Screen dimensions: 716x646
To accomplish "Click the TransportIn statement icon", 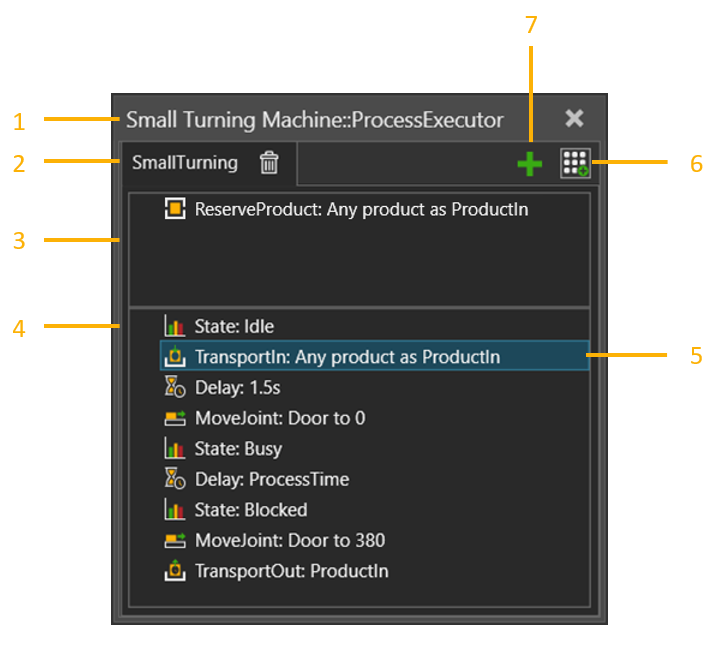I will 175,357.
